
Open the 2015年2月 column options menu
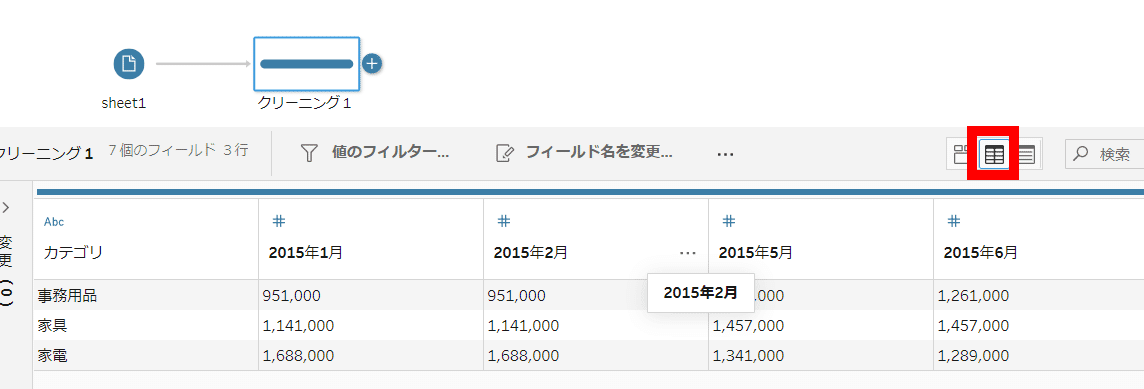[687, 253]
